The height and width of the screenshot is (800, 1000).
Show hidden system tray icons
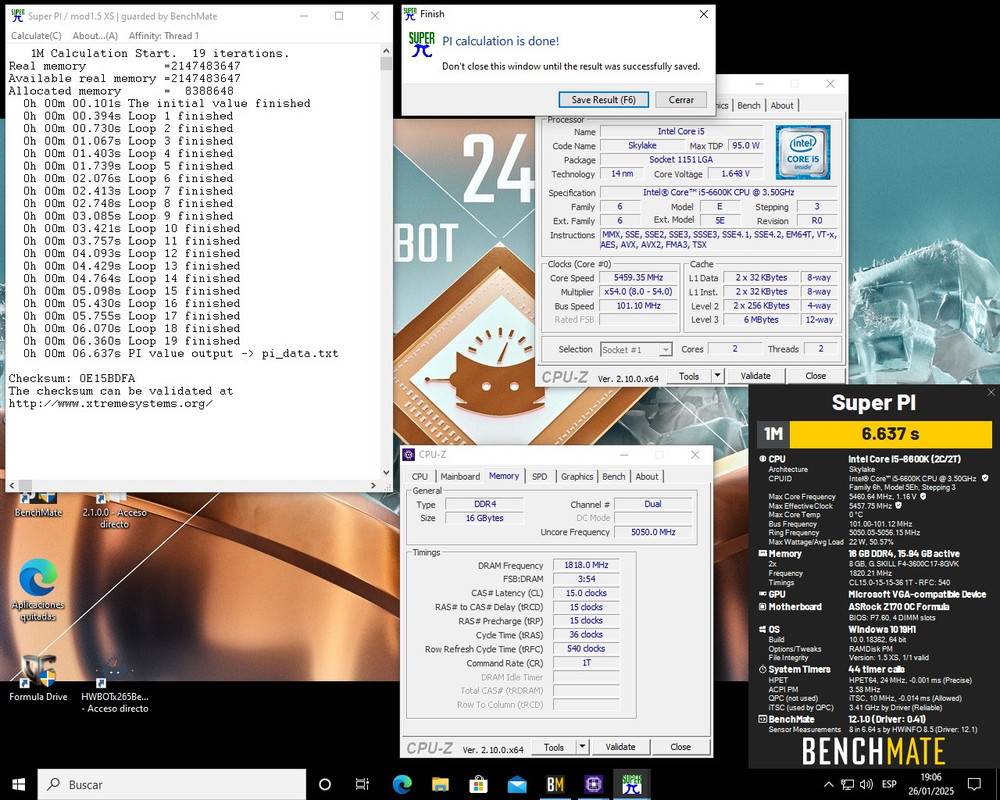tap(828, 784)
